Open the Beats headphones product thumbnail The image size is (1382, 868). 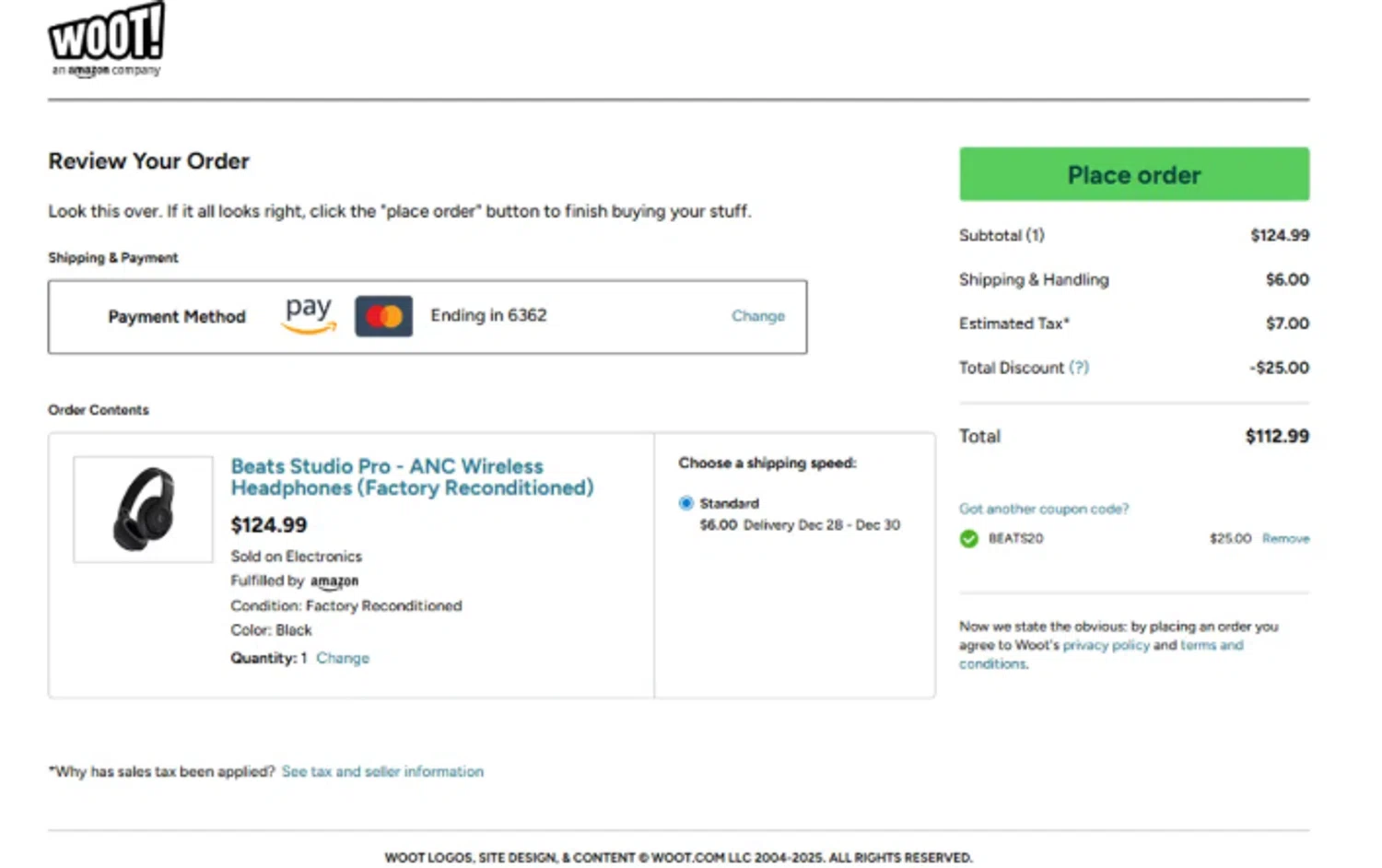coord(143,510)
